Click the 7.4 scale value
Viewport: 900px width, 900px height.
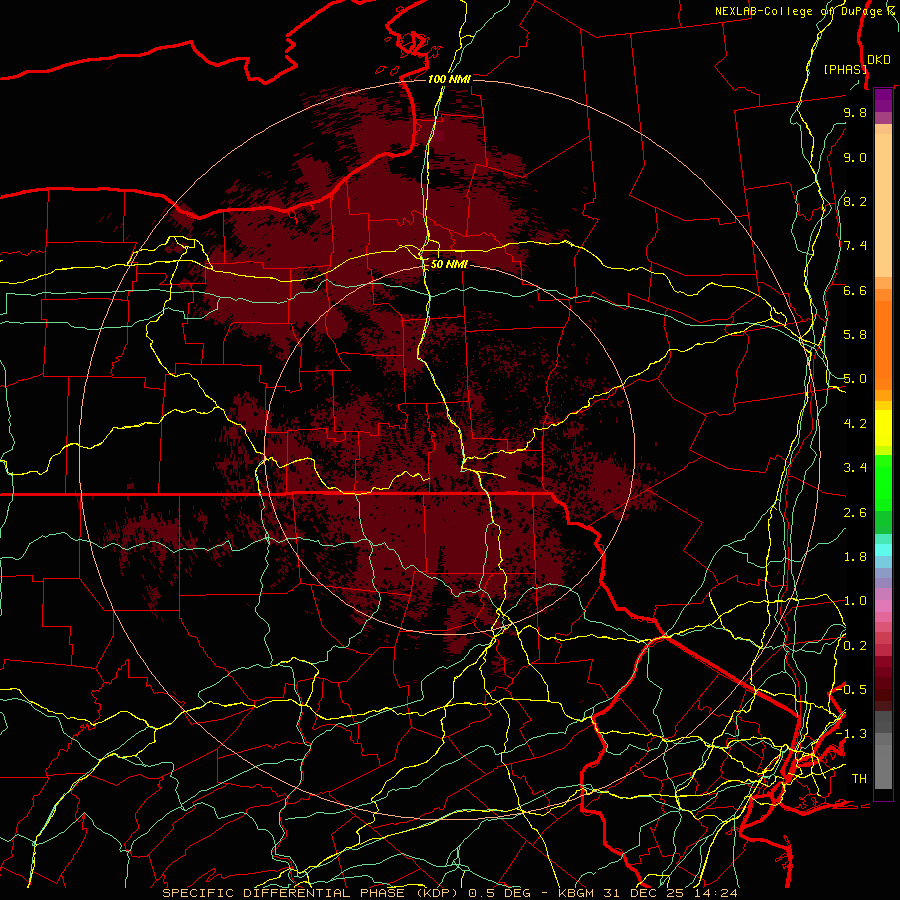click(x=855, y=246)
